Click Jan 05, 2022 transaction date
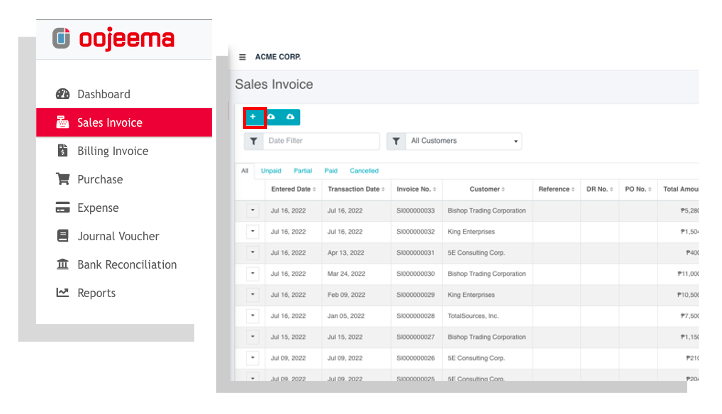The width and height of the screenshot is (722, 414). (x=346, y=316)
